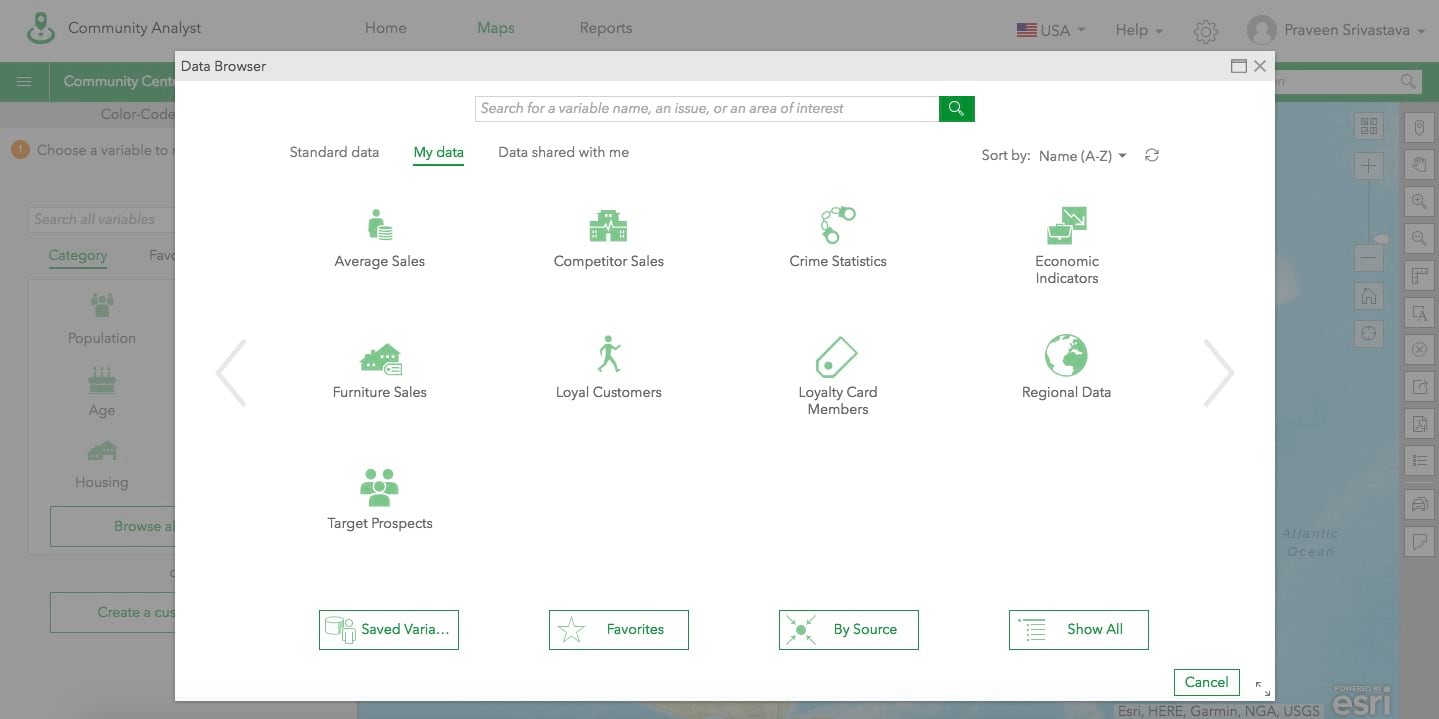Open the Economic Indicators category icon
This screenshot has height=719, width=1439.
point(1066,225)
